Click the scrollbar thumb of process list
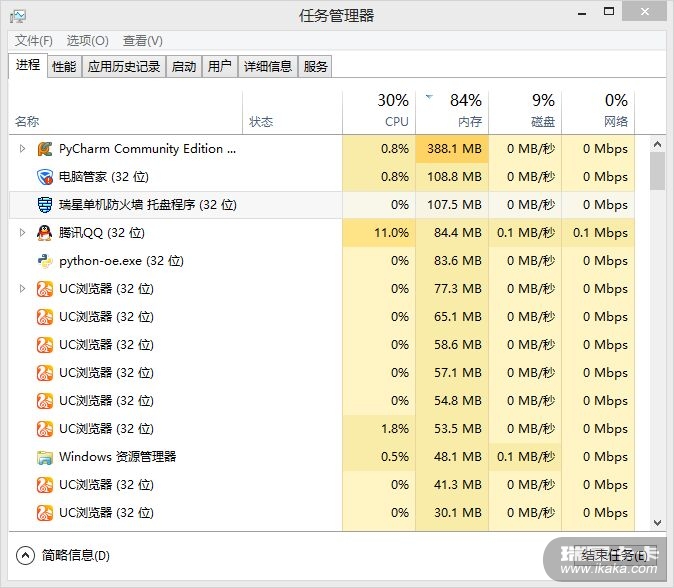 657,171
